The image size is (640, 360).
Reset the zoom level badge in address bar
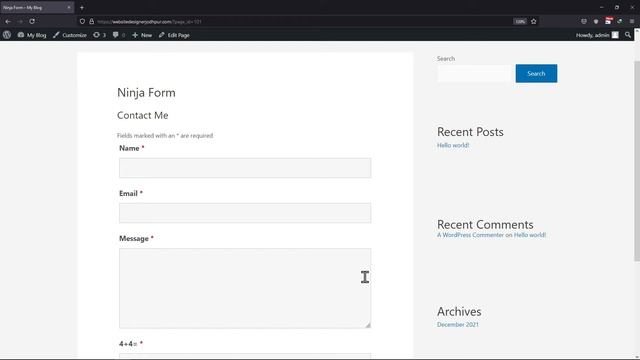click(x=520, y=21)
